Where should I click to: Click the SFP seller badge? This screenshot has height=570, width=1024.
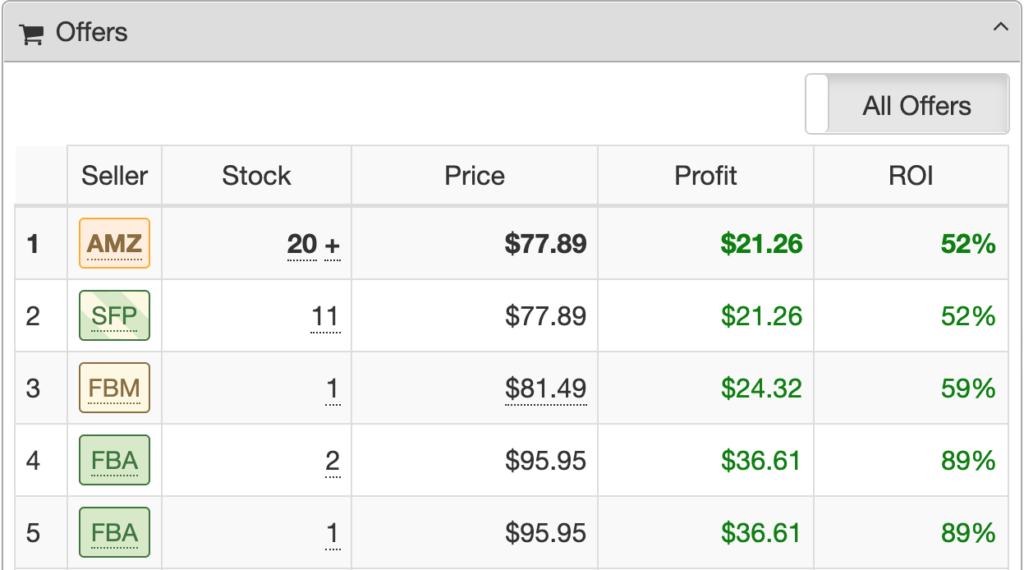click(x=114, y=316)
